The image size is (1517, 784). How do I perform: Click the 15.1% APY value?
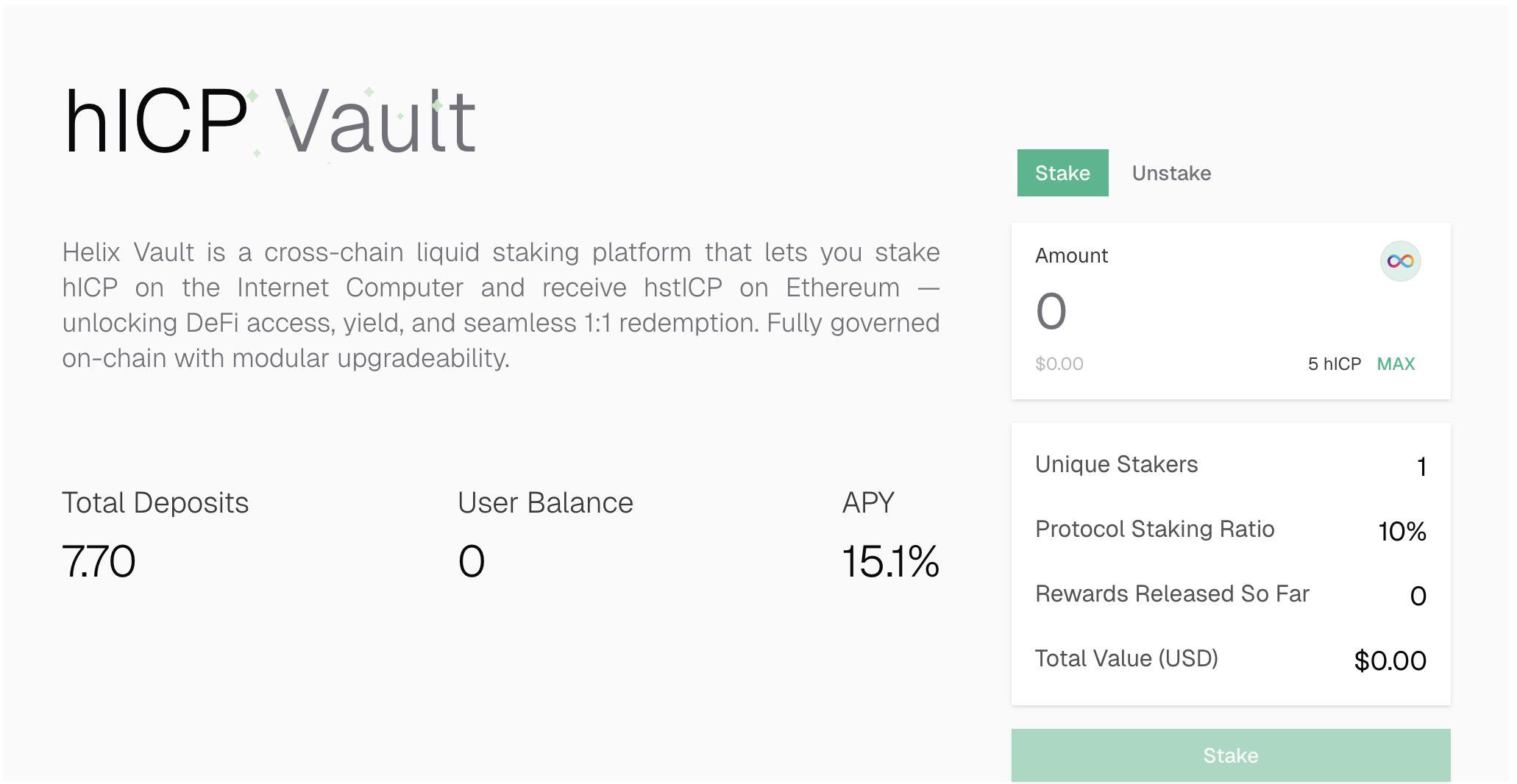pyautogui.click(x=890, y=562)
